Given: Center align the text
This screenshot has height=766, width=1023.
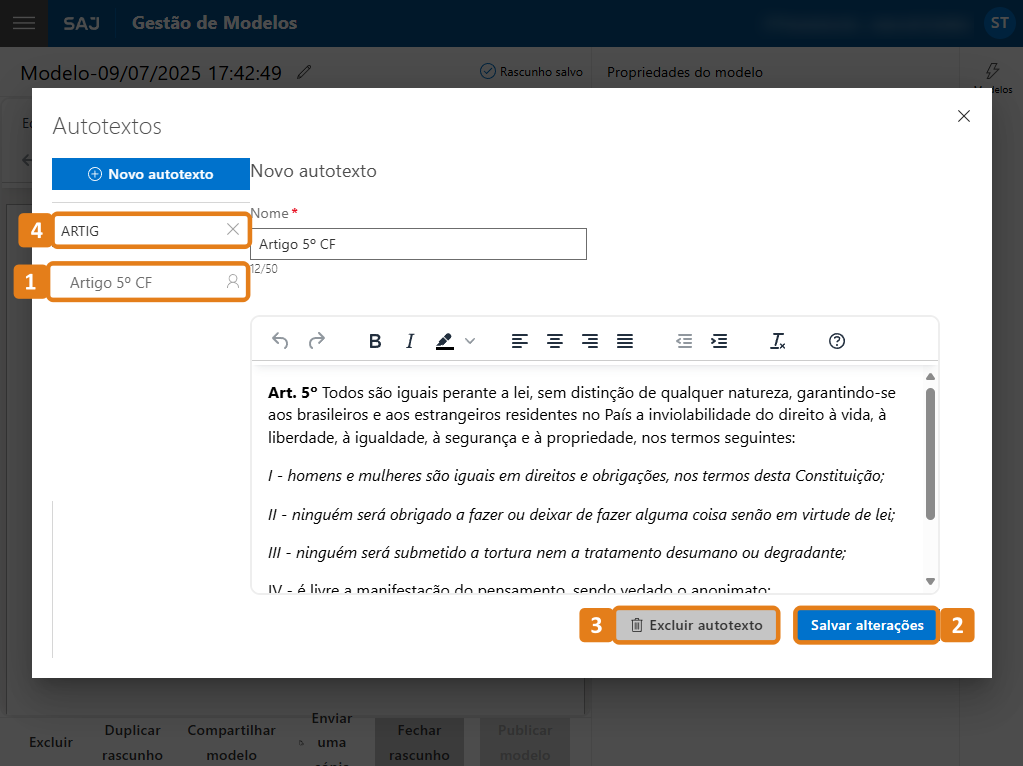Looking at the screenshot, I should pyautogui.click(x=555, y=341).
